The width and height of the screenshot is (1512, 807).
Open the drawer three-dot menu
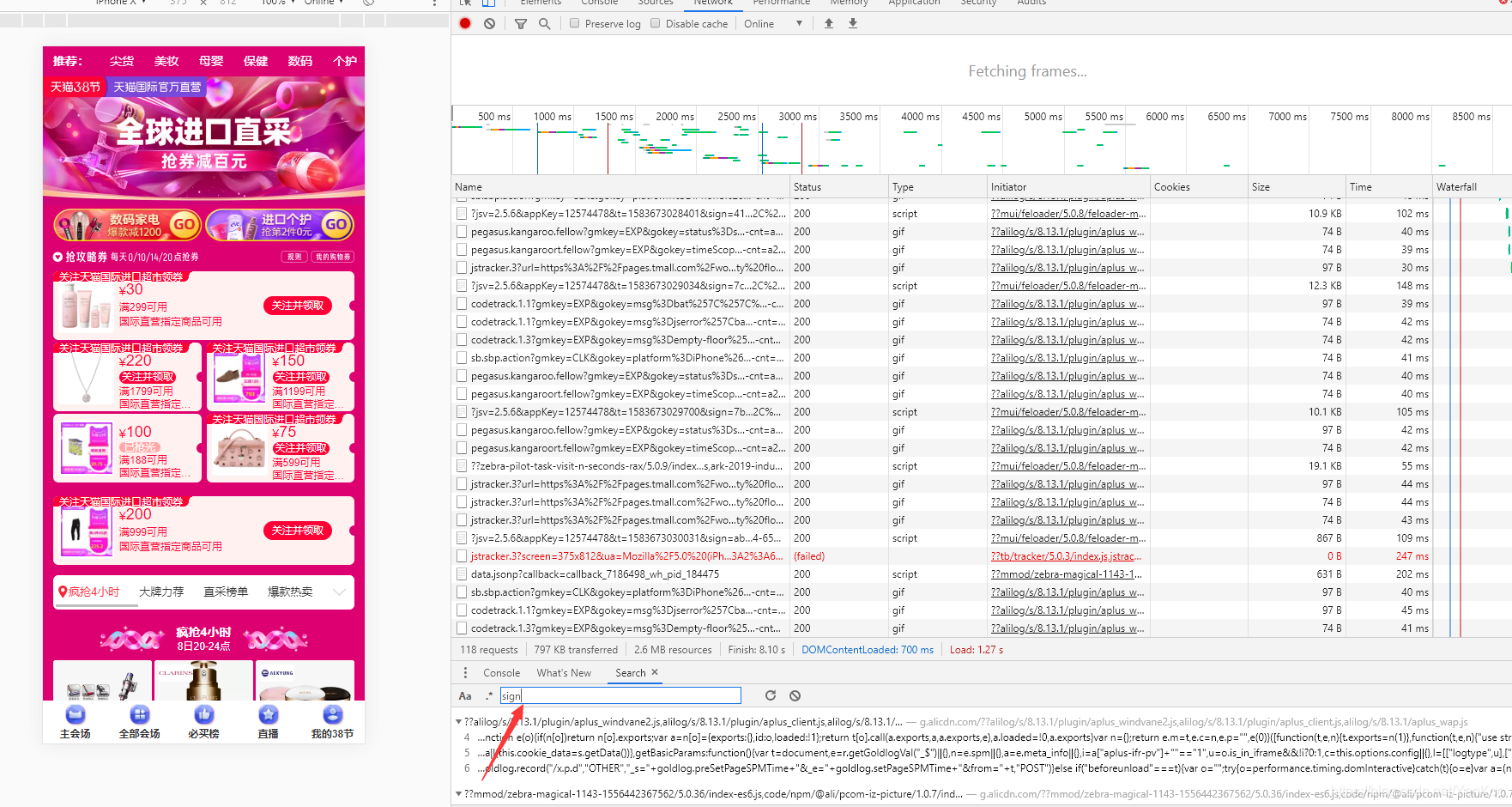tap(466, 673)
